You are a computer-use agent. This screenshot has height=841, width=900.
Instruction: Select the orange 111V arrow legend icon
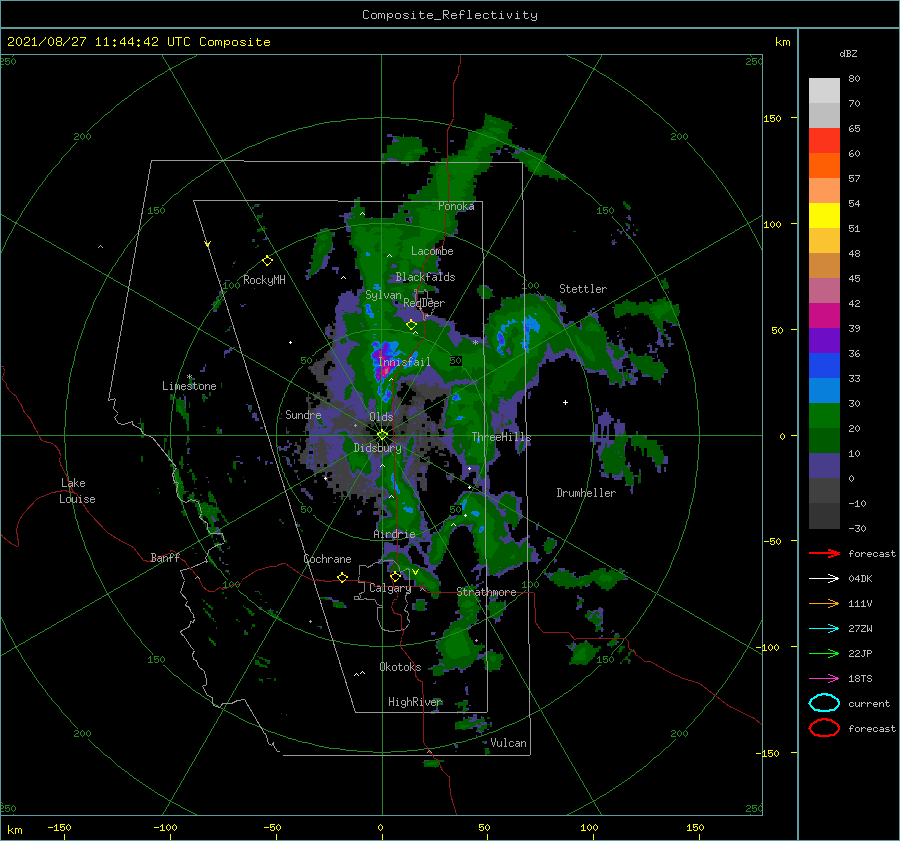pos(824,603)
